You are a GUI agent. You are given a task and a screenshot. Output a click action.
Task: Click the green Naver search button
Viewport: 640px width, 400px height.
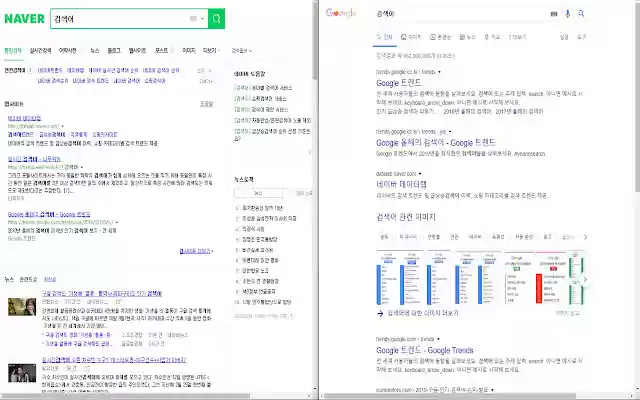click(x=216, y=19)
